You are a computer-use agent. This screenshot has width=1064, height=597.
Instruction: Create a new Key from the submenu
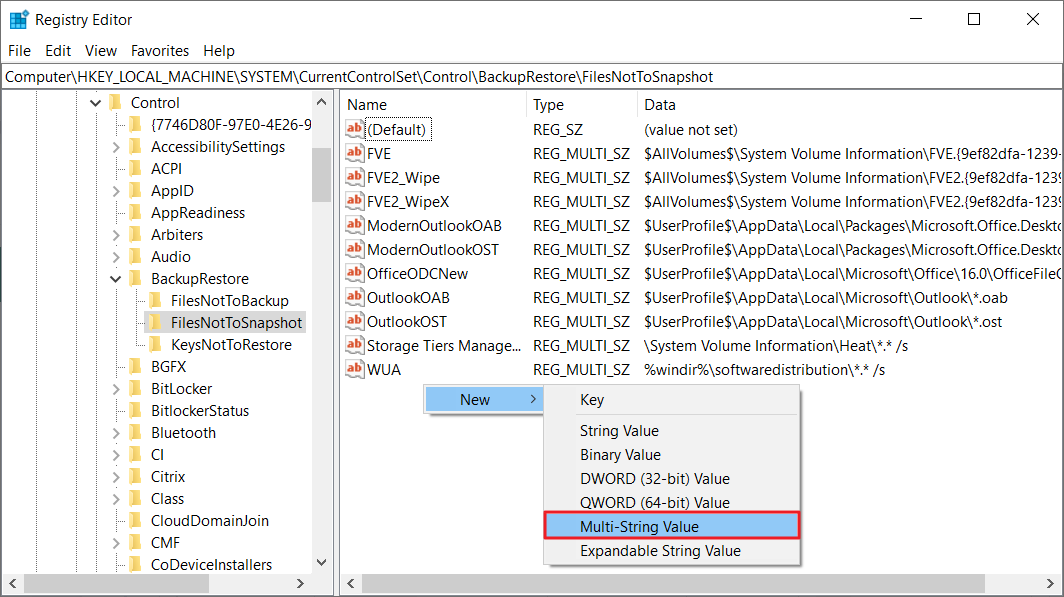click(x=592, y=399)
